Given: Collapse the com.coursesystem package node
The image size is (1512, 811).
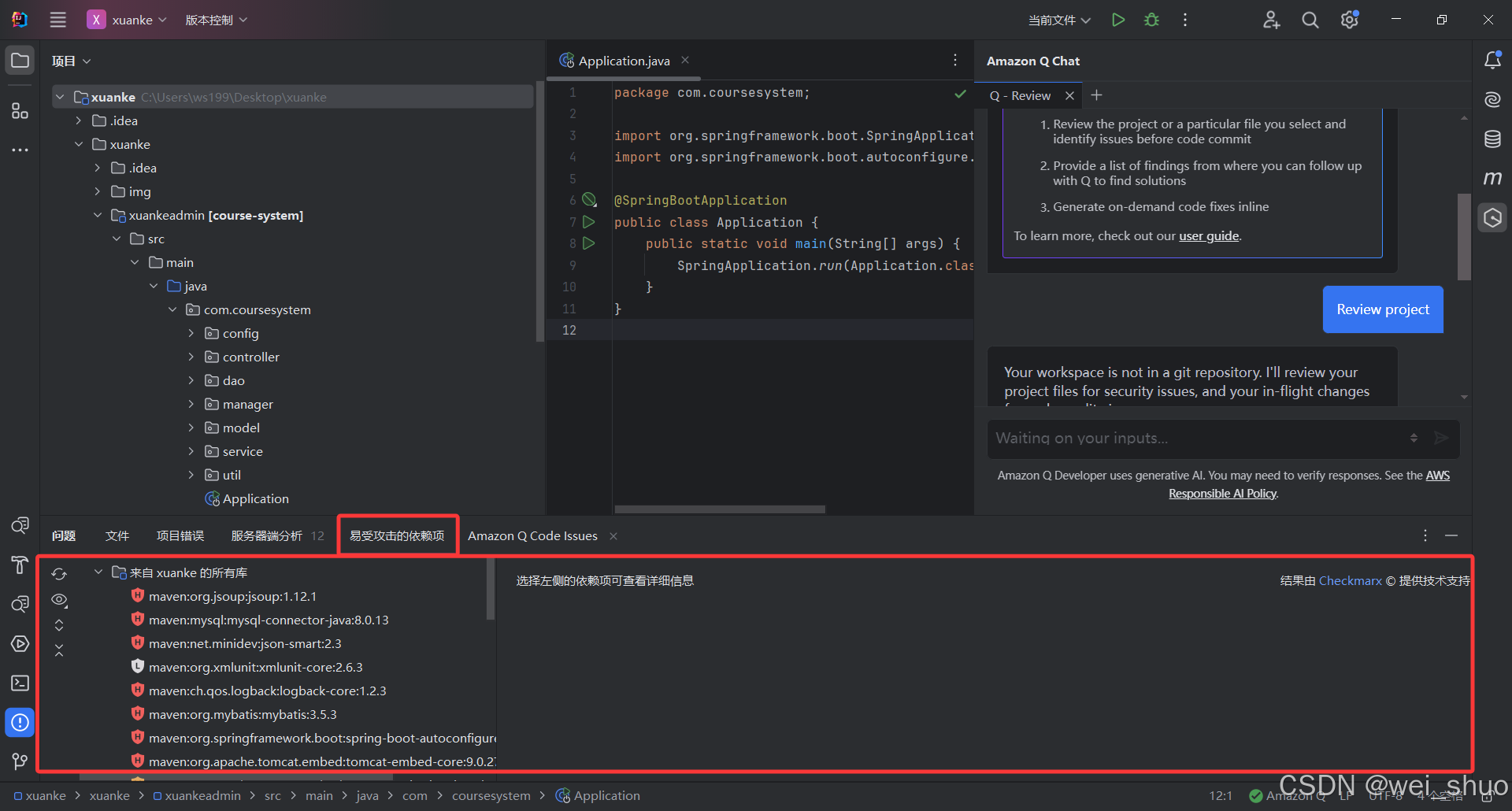Looking at the screenshot, I should pyautogui.click(x=172, y=309).
